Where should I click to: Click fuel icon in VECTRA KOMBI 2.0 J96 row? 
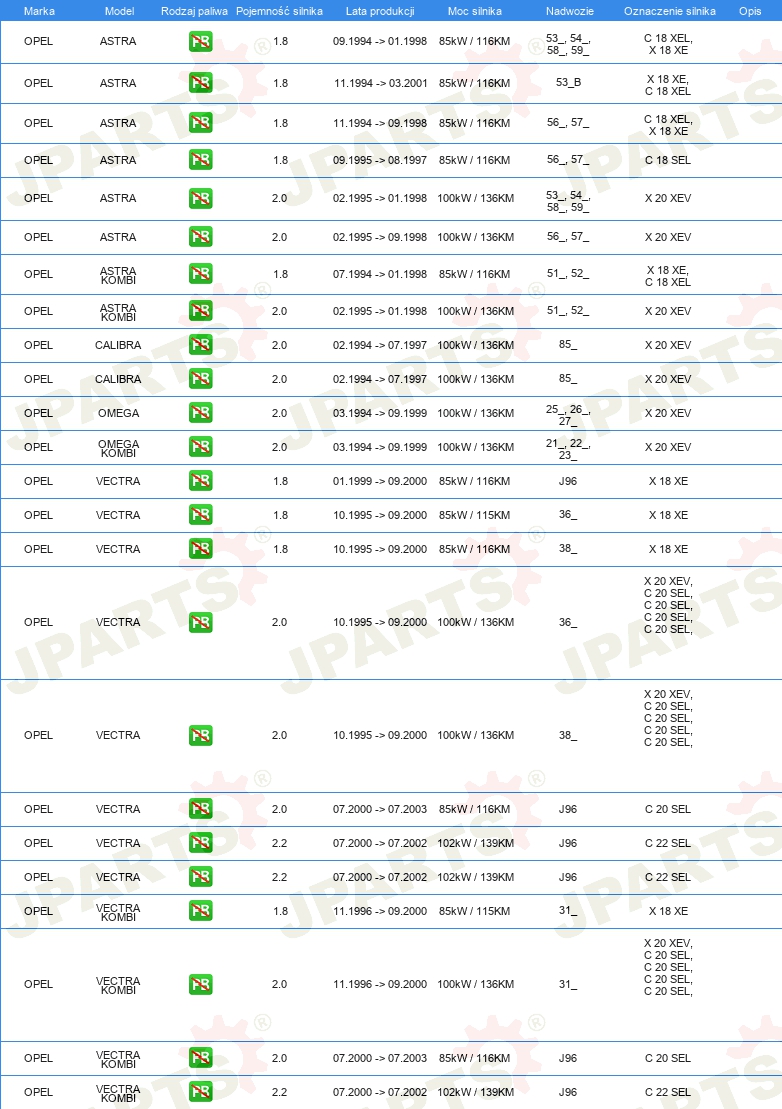201,1057
